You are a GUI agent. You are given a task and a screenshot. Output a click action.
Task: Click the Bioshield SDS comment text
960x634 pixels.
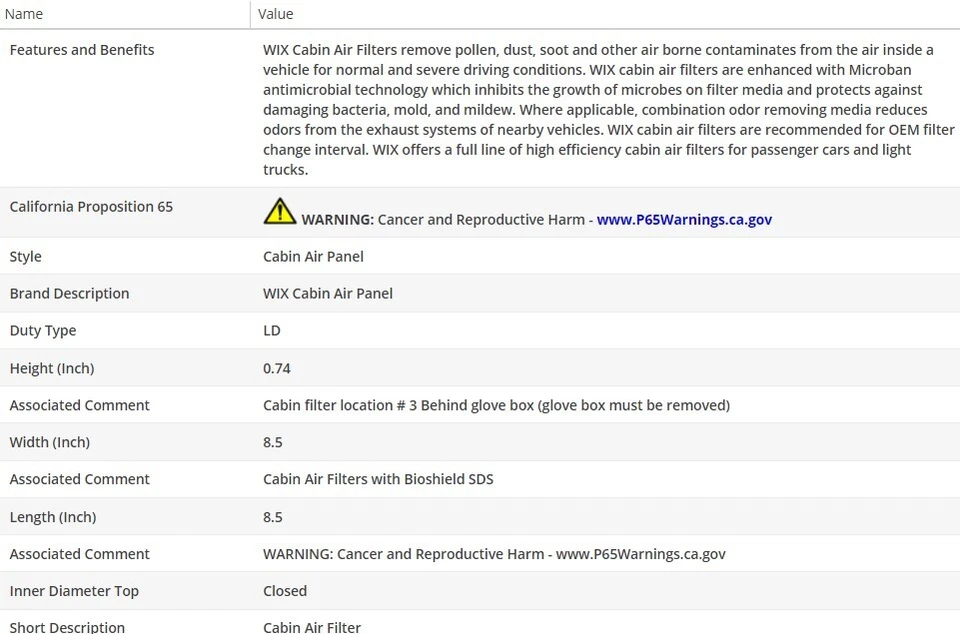pos(378,479)
